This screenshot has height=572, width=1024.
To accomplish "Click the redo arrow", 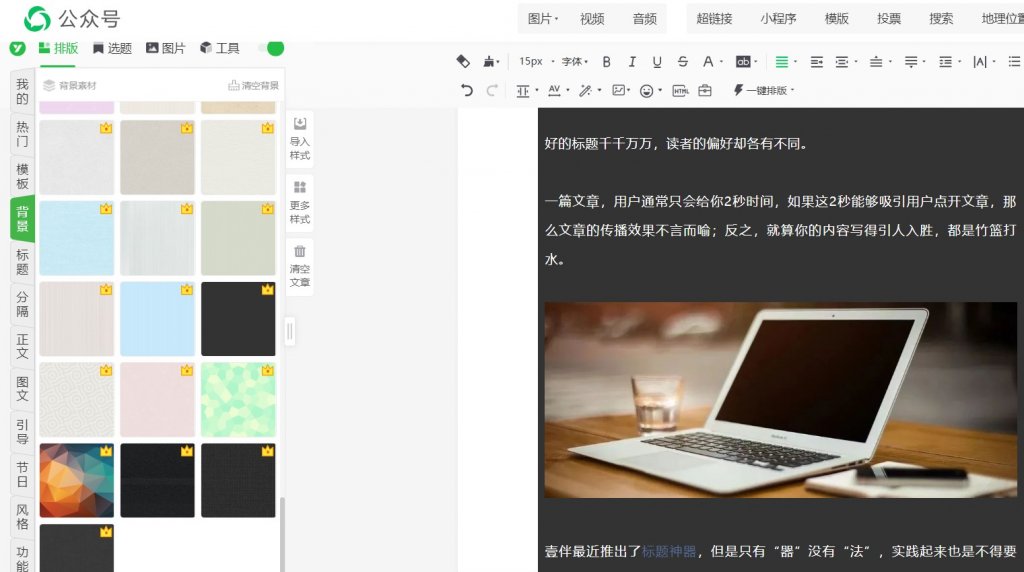I will point(492,90).
